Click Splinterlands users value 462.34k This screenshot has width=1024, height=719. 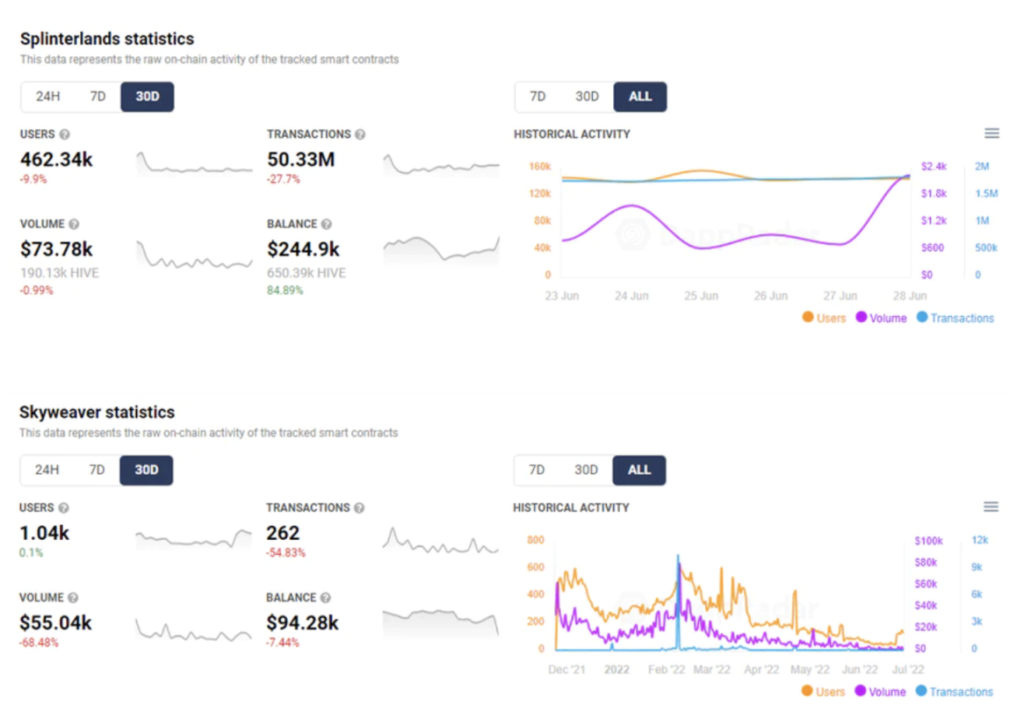[x=56, y=159]
